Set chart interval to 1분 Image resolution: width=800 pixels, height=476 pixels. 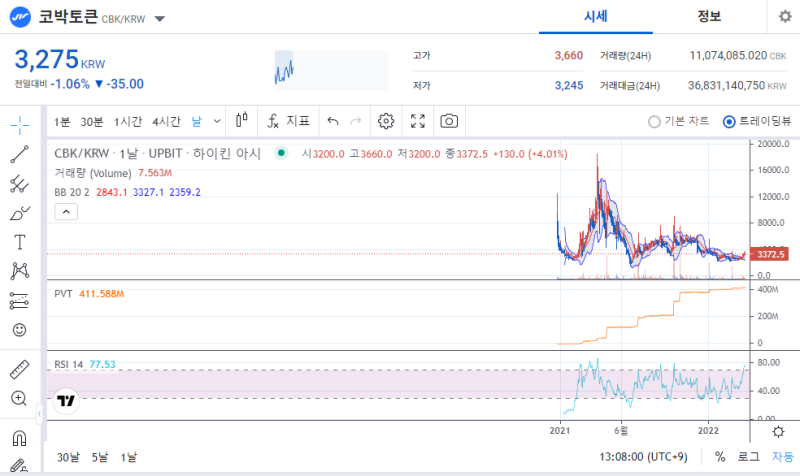click(62, 122)
